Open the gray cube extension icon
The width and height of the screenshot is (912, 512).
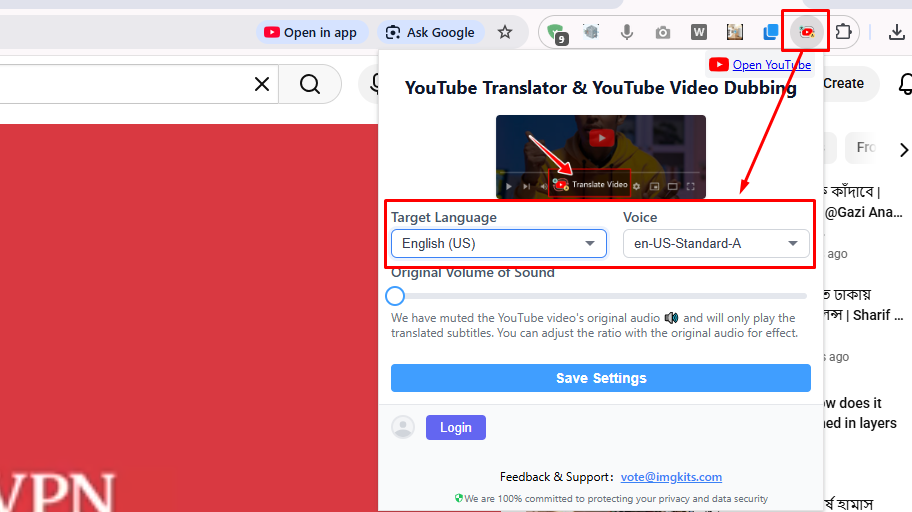[591, 33]
